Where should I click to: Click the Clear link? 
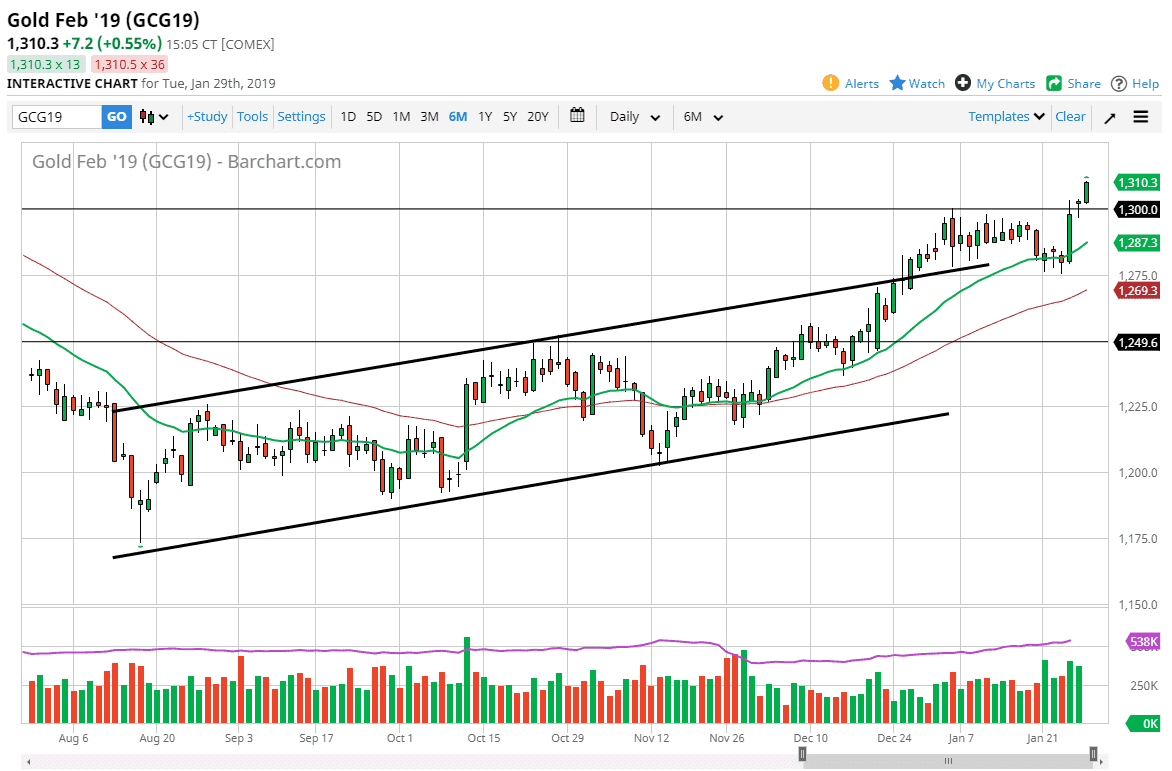1070,117
